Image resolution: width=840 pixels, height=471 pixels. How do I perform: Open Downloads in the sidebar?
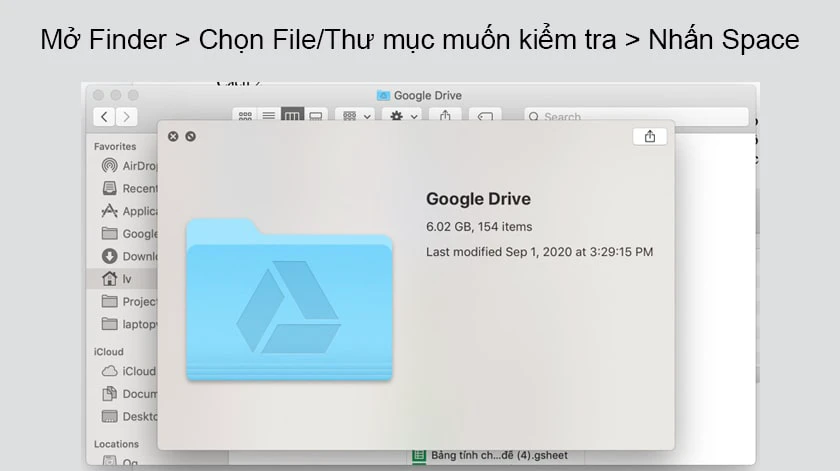pos(129,256)
